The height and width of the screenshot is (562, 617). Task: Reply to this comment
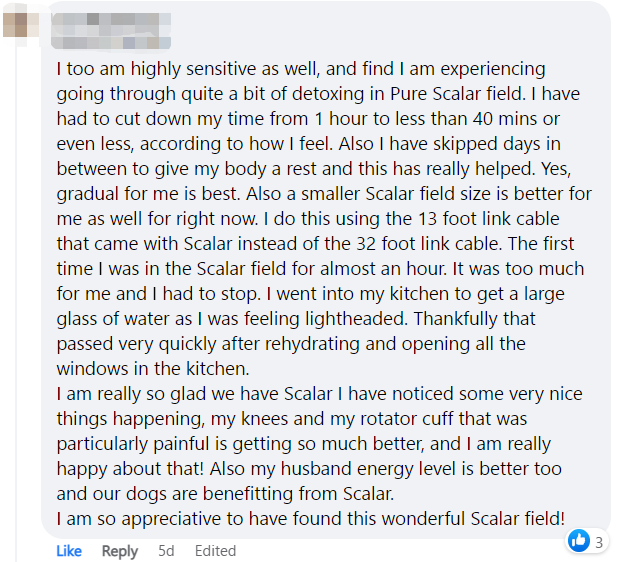120,551
